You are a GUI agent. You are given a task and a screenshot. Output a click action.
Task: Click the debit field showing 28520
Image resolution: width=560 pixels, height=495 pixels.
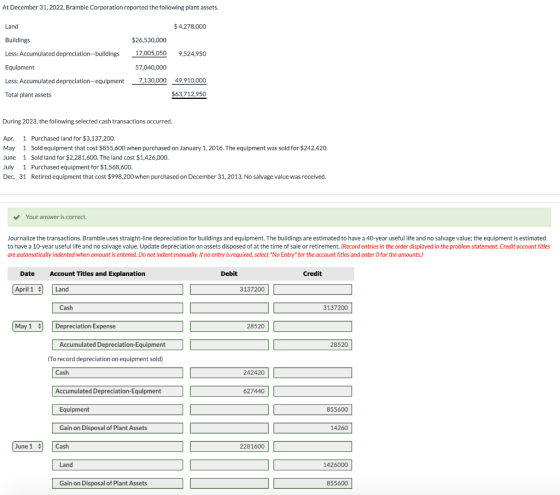click(229, 326)
